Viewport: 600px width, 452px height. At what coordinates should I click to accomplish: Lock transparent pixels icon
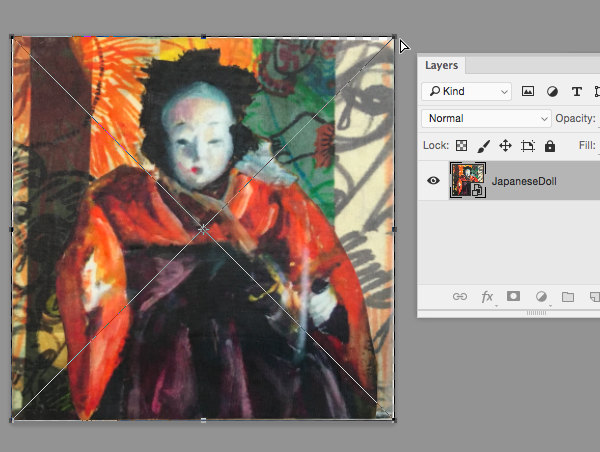click(x=461, y=145)
